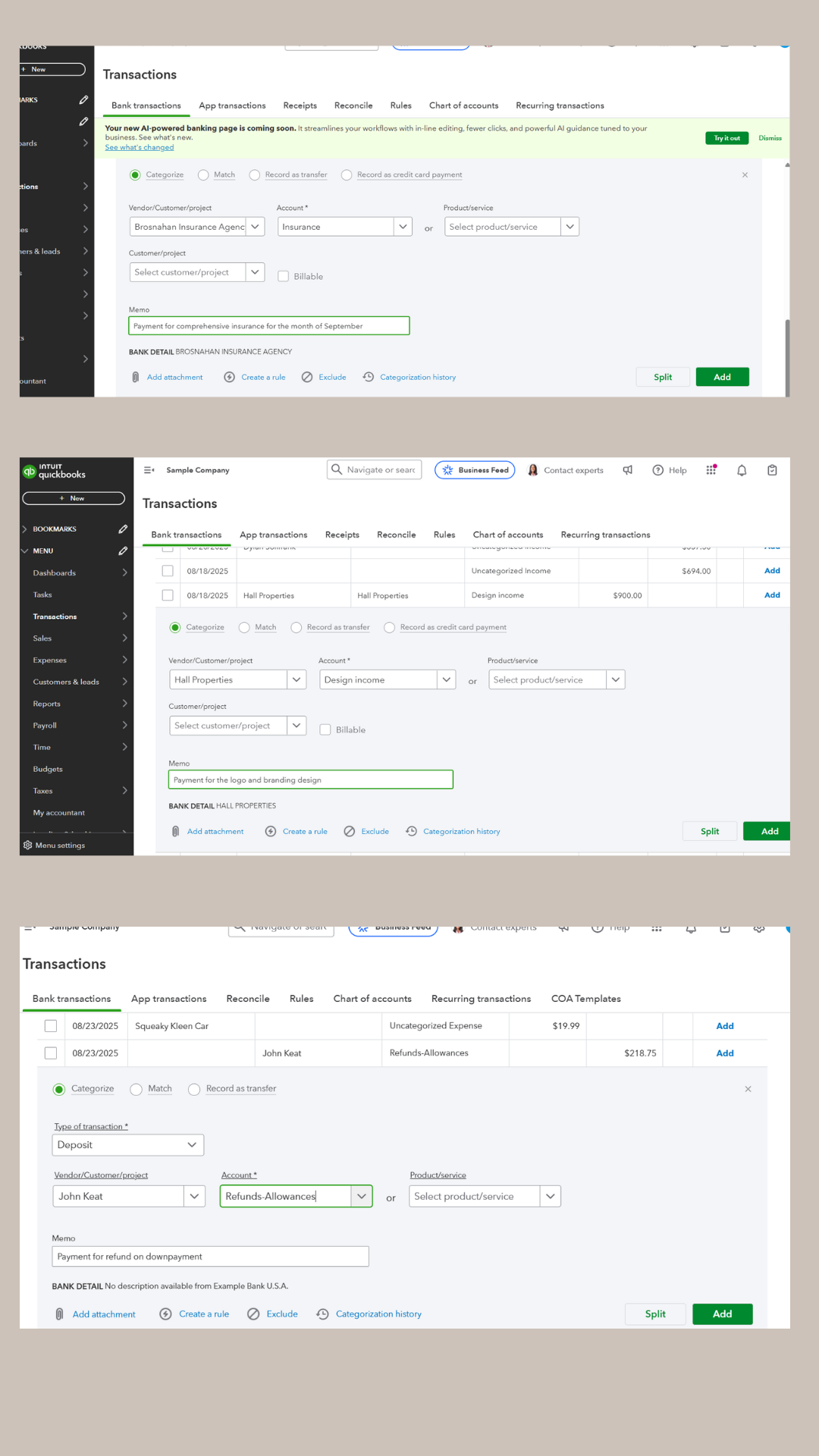Screen dimensions: 819x1456
Task: Open the apps grid icon
Action: 711,470
